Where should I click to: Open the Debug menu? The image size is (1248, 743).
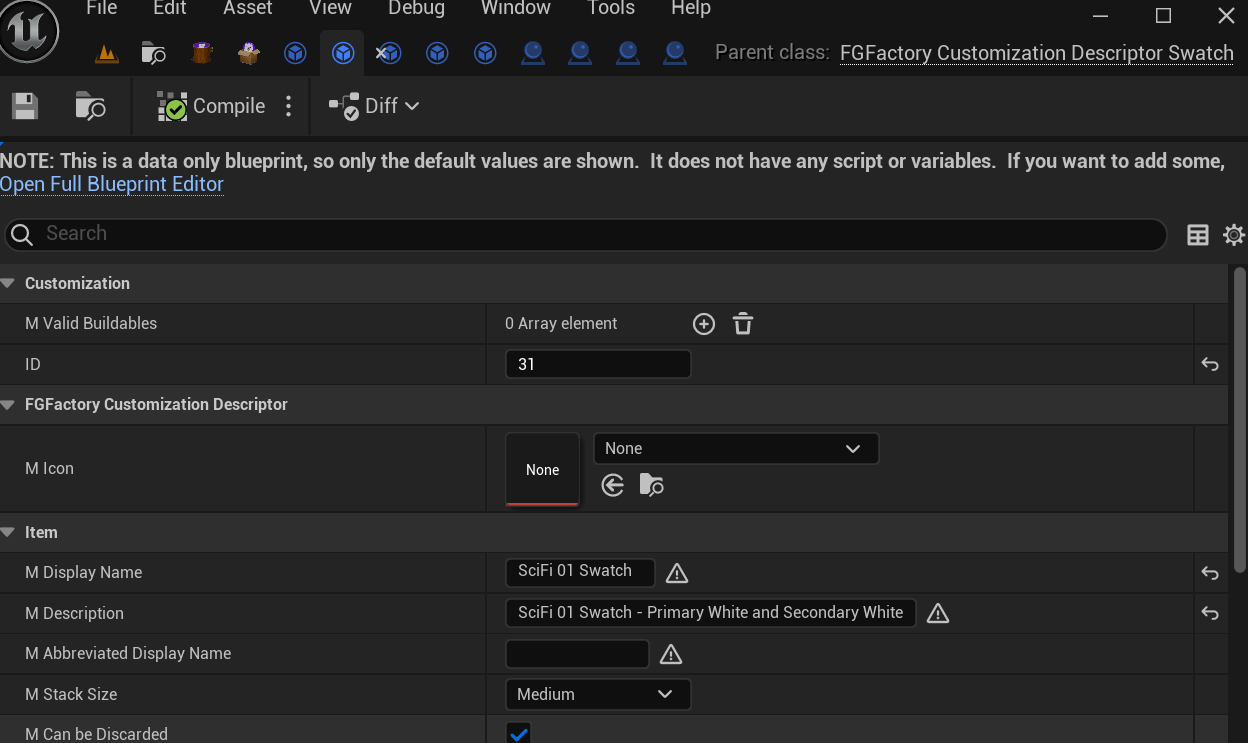coord(416,9)
